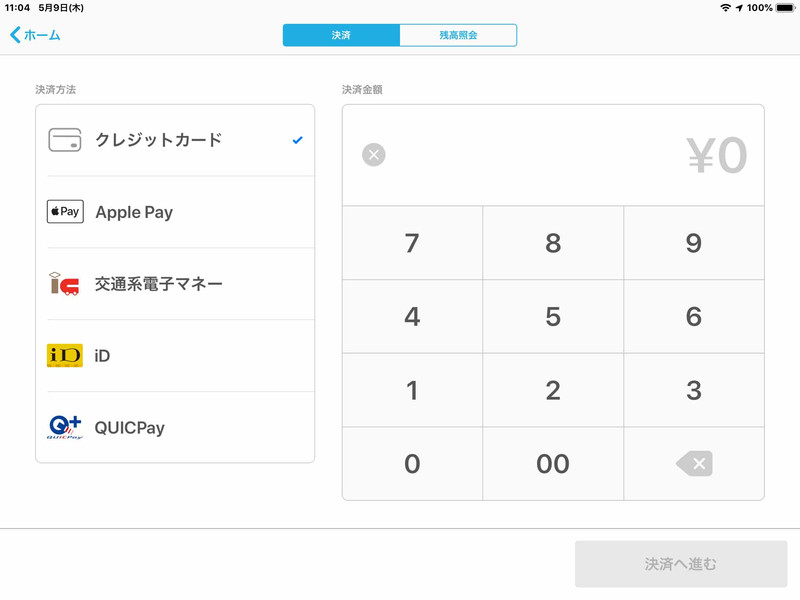The height and width of the screenshot is (600, 800).
Task: Click the back chevron next to ホーム
Action: click(x=13, y=34)
